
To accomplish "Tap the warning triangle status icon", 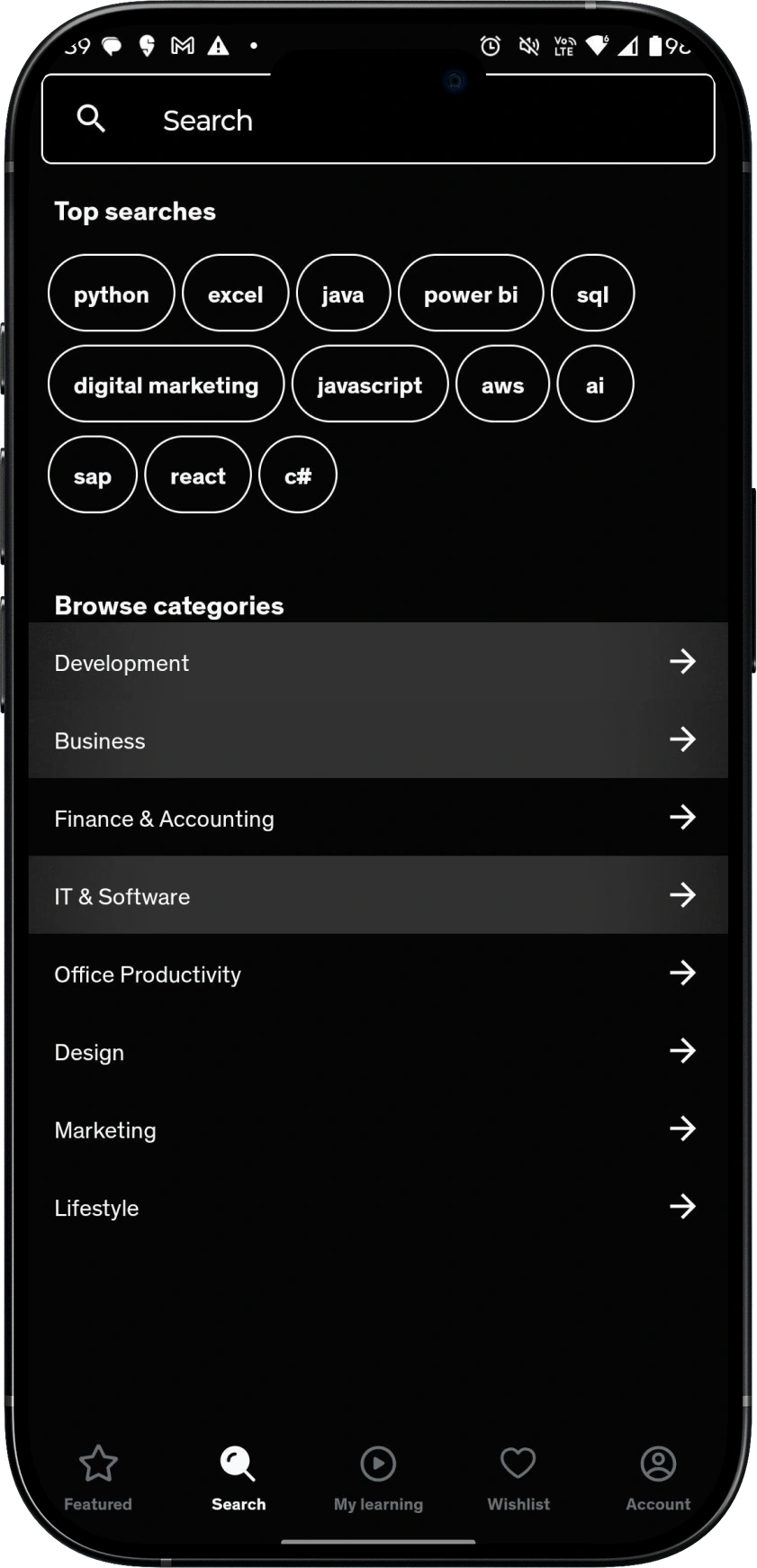I will (219, 45).
